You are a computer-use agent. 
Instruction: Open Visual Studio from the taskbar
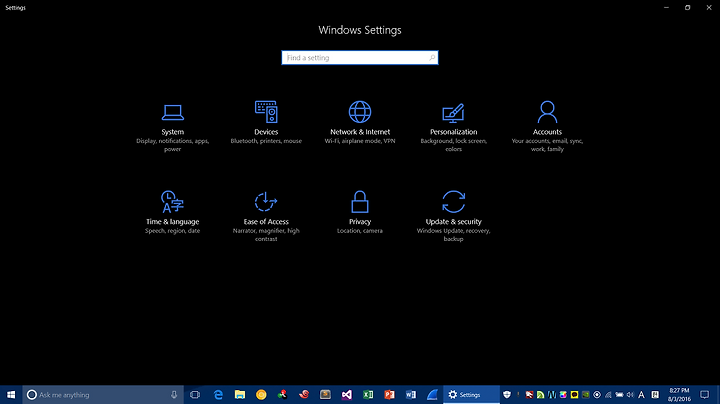[347, 395]
